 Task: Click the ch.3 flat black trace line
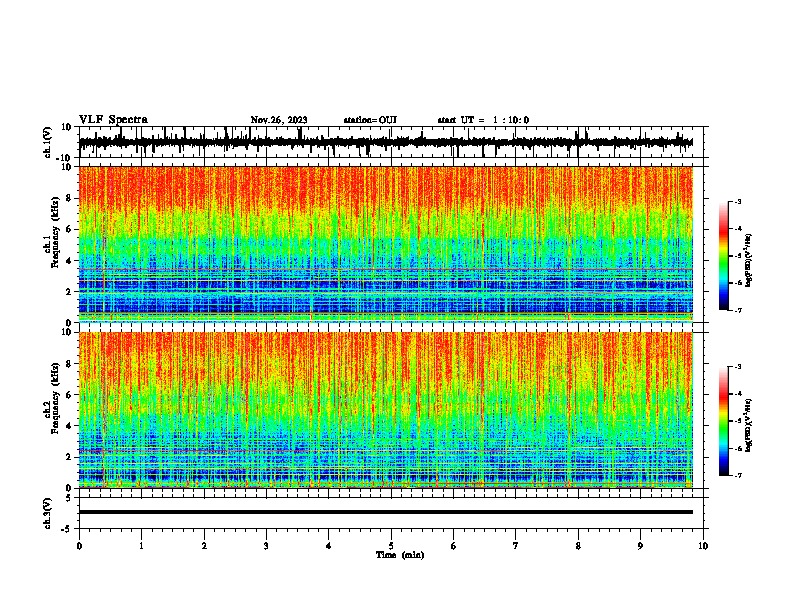click(x=386, y=512)
